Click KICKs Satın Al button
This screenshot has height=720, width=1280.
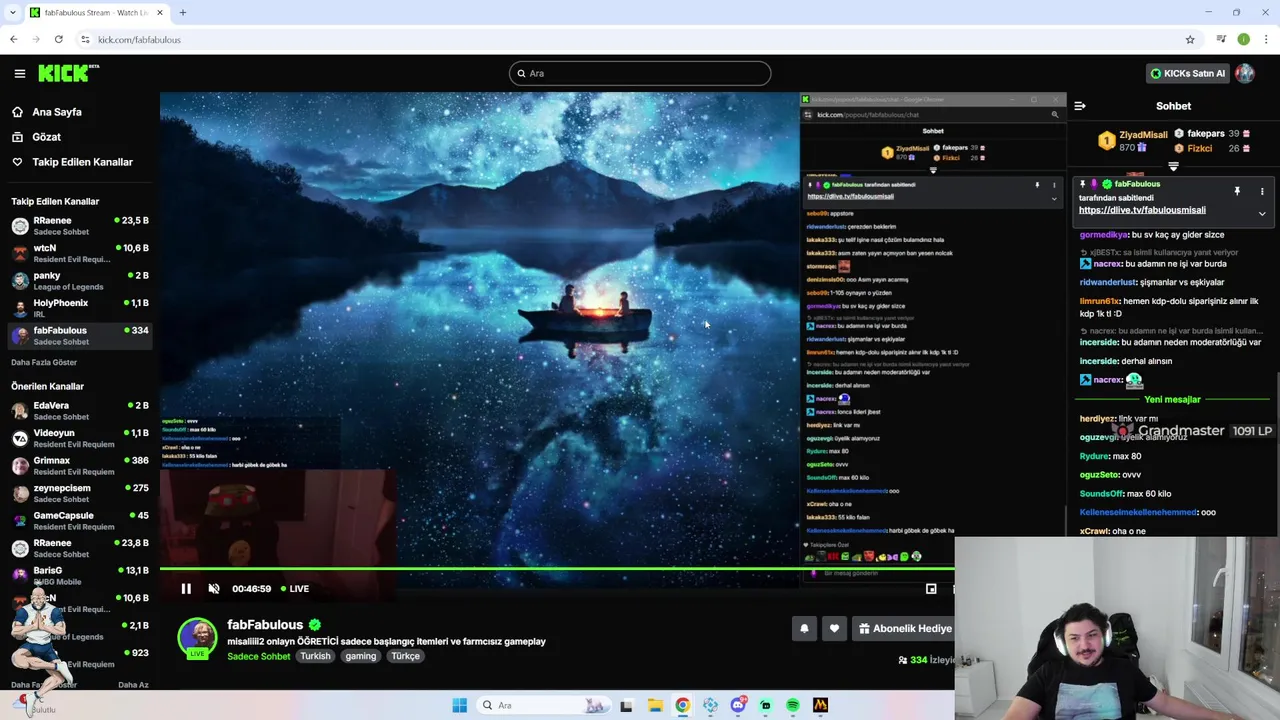[1187, 73]
